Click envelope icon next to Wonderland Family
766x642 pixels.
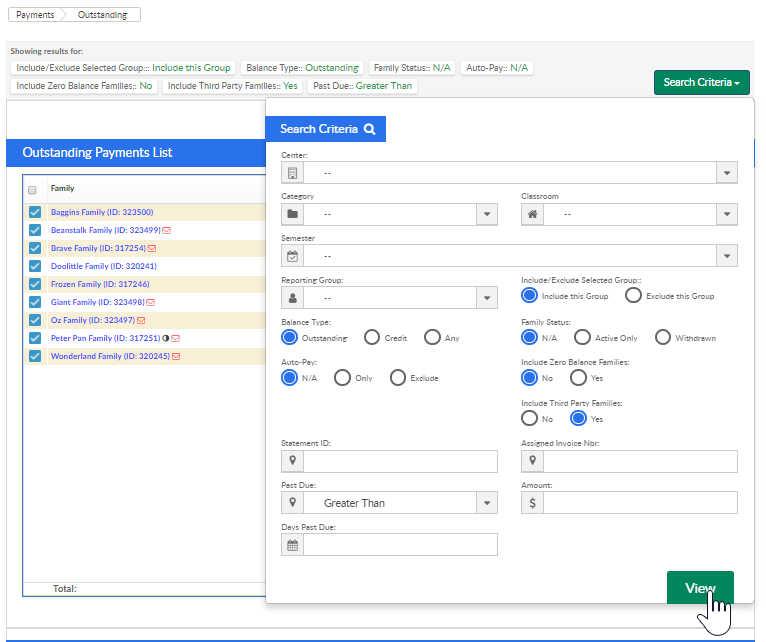pyautogui.click(x=176, y=356)
